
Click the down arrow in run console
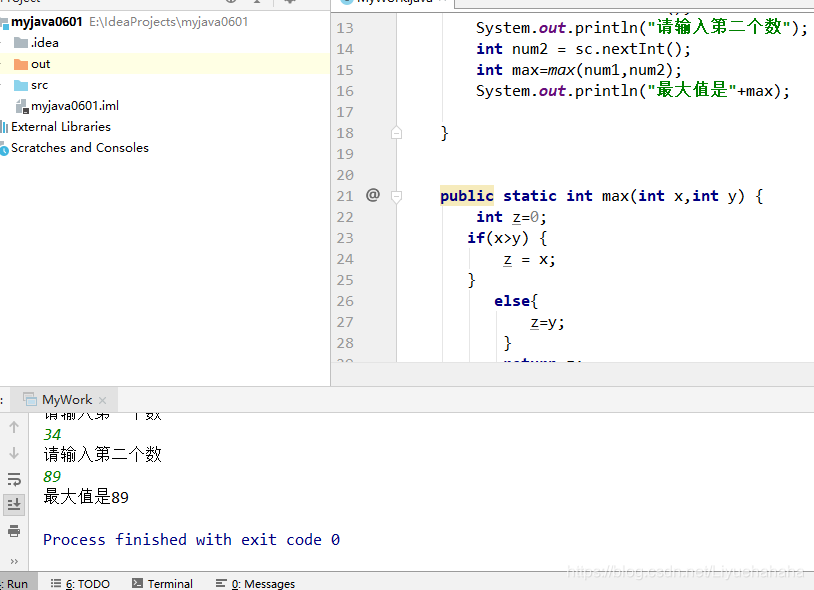pos(14,453)
